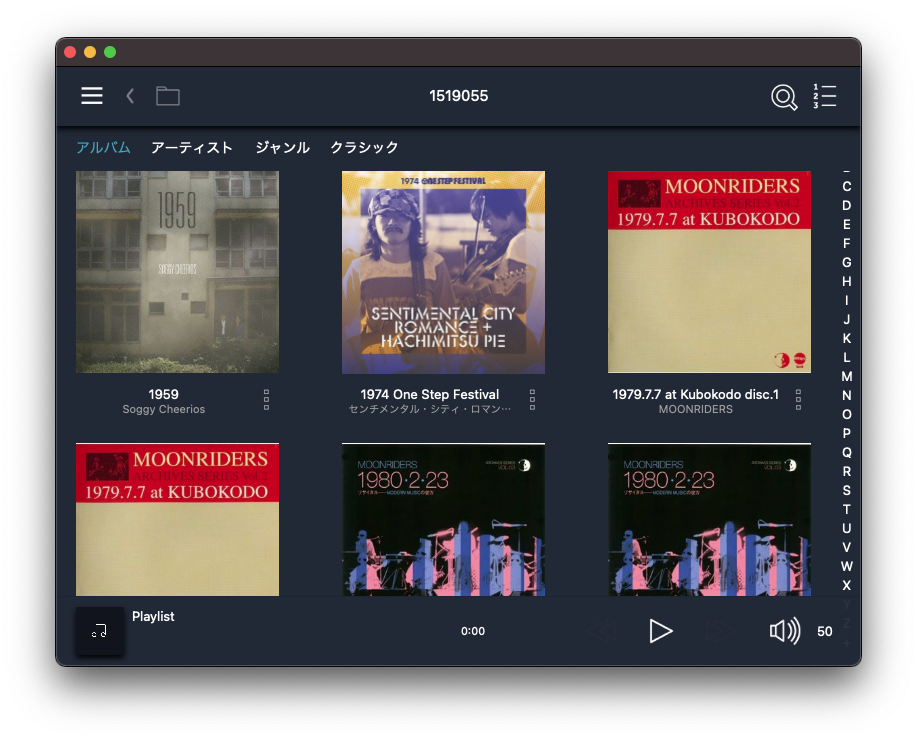Jump to letter F in index
917x740 pixels.
tap(846, 243)
